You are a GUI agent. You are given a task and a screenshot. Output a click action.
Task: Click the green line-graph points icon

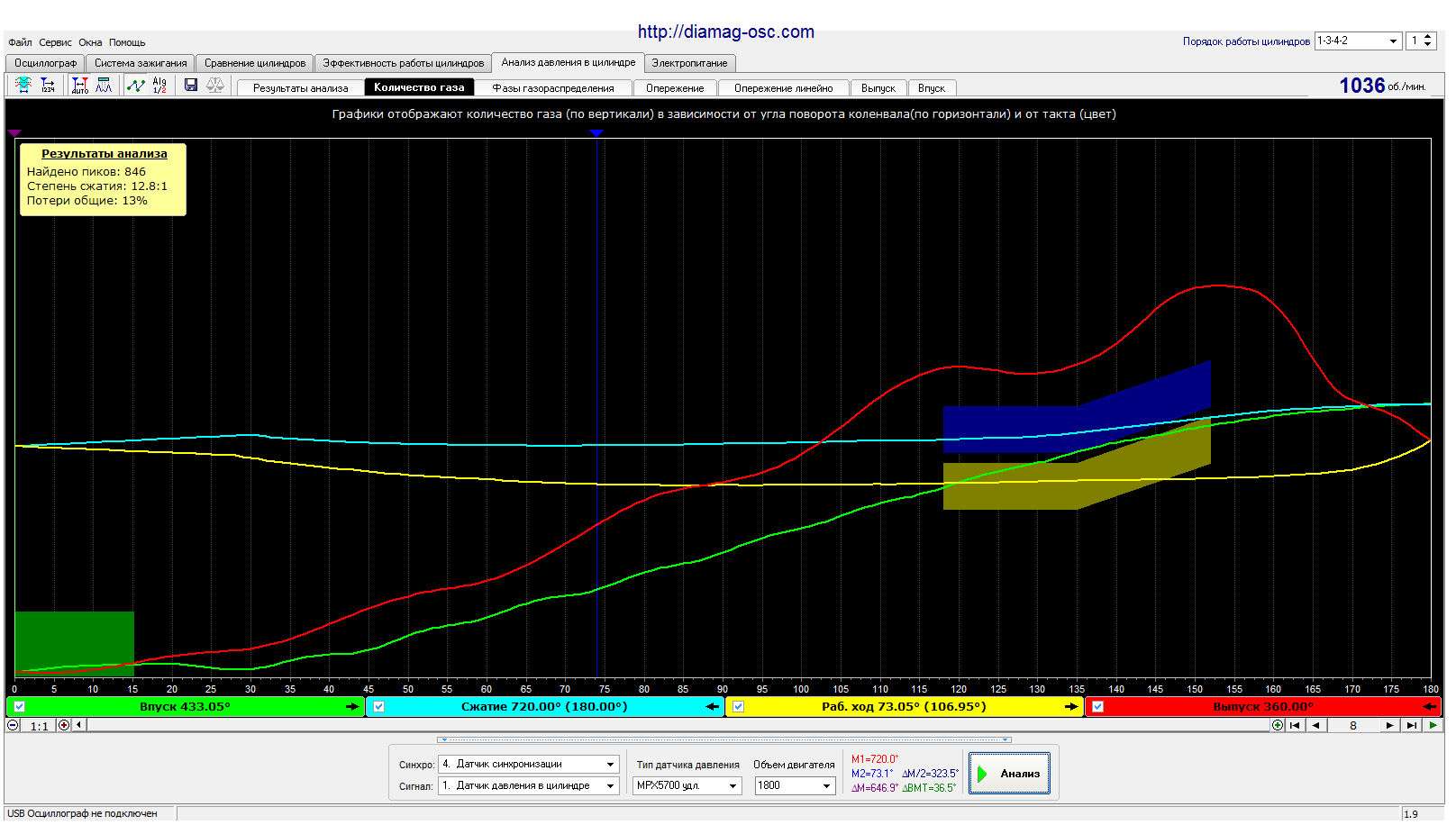pos(136,85)
